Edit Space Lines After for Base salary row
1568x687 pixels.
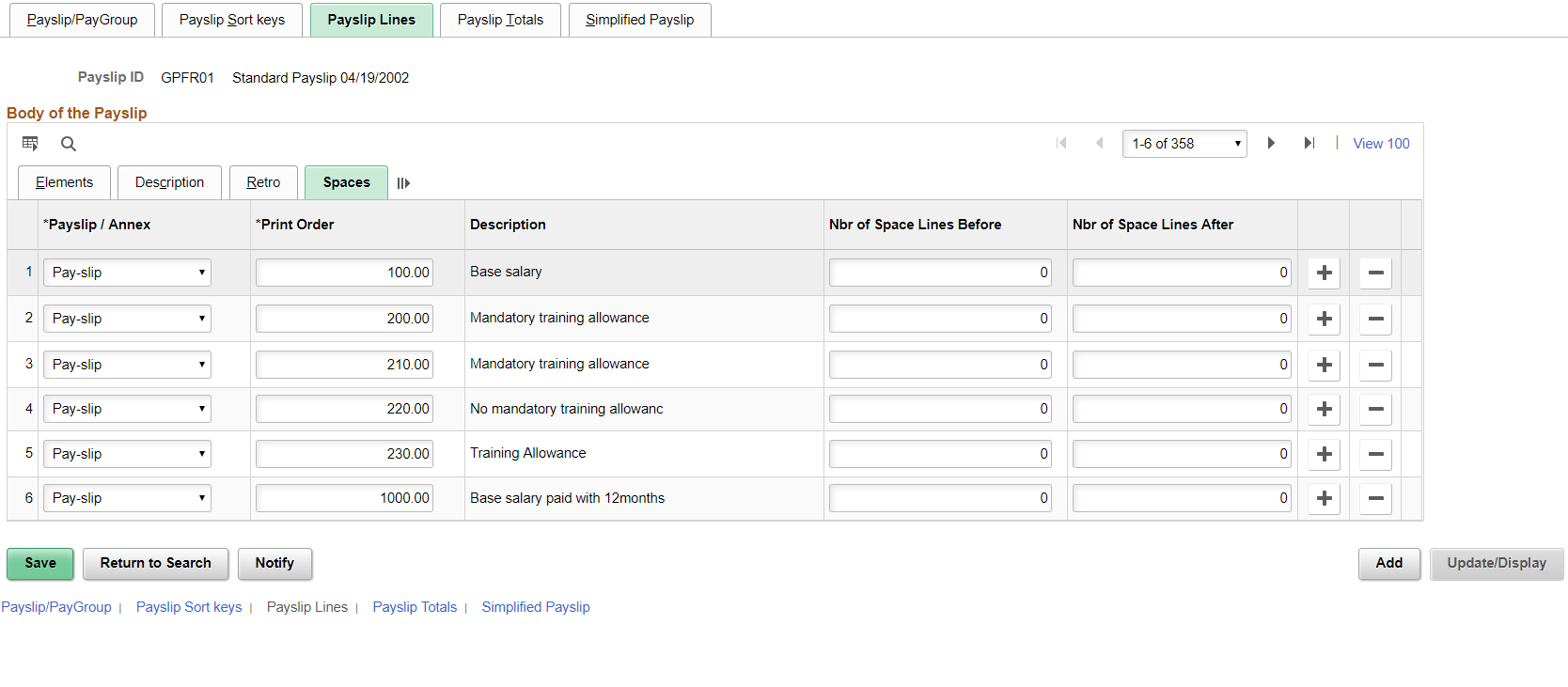coord(1182,273)
